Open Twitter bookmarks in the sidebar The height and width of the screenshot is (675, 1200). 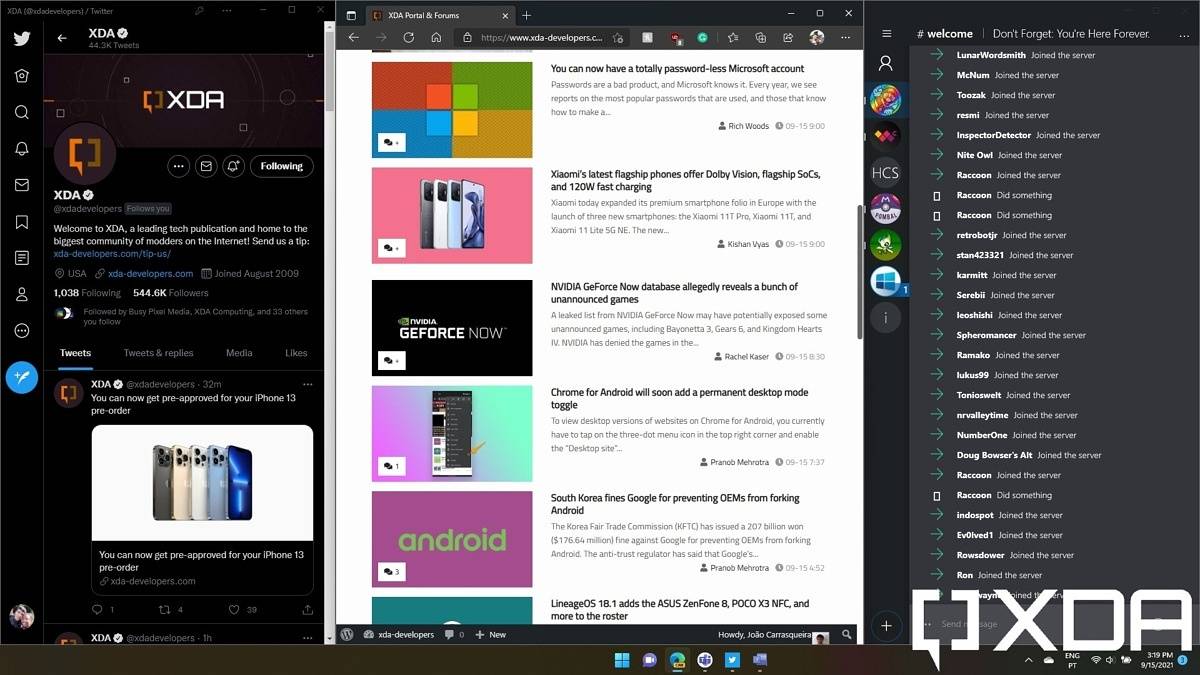click(x=21, y=222)
